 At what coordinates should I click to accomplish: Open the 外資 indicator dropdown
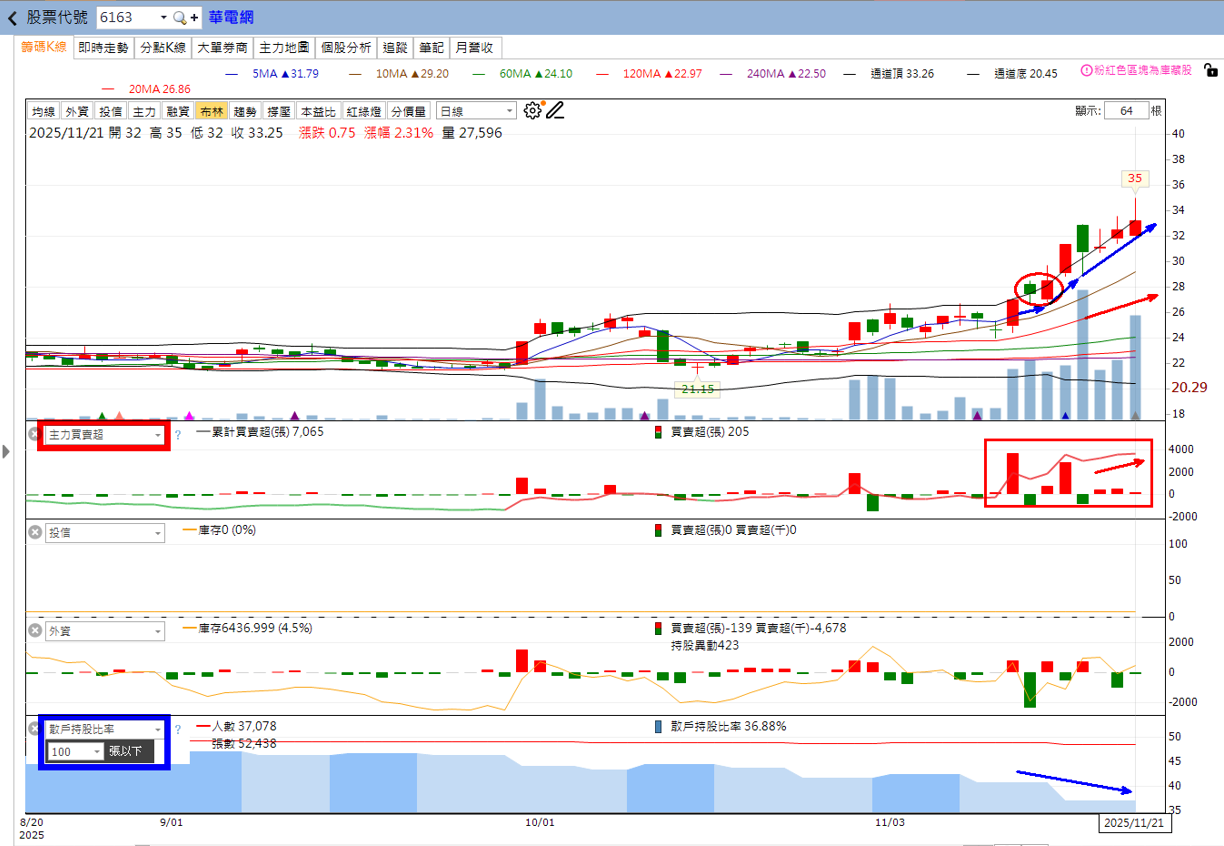point(157,632)
